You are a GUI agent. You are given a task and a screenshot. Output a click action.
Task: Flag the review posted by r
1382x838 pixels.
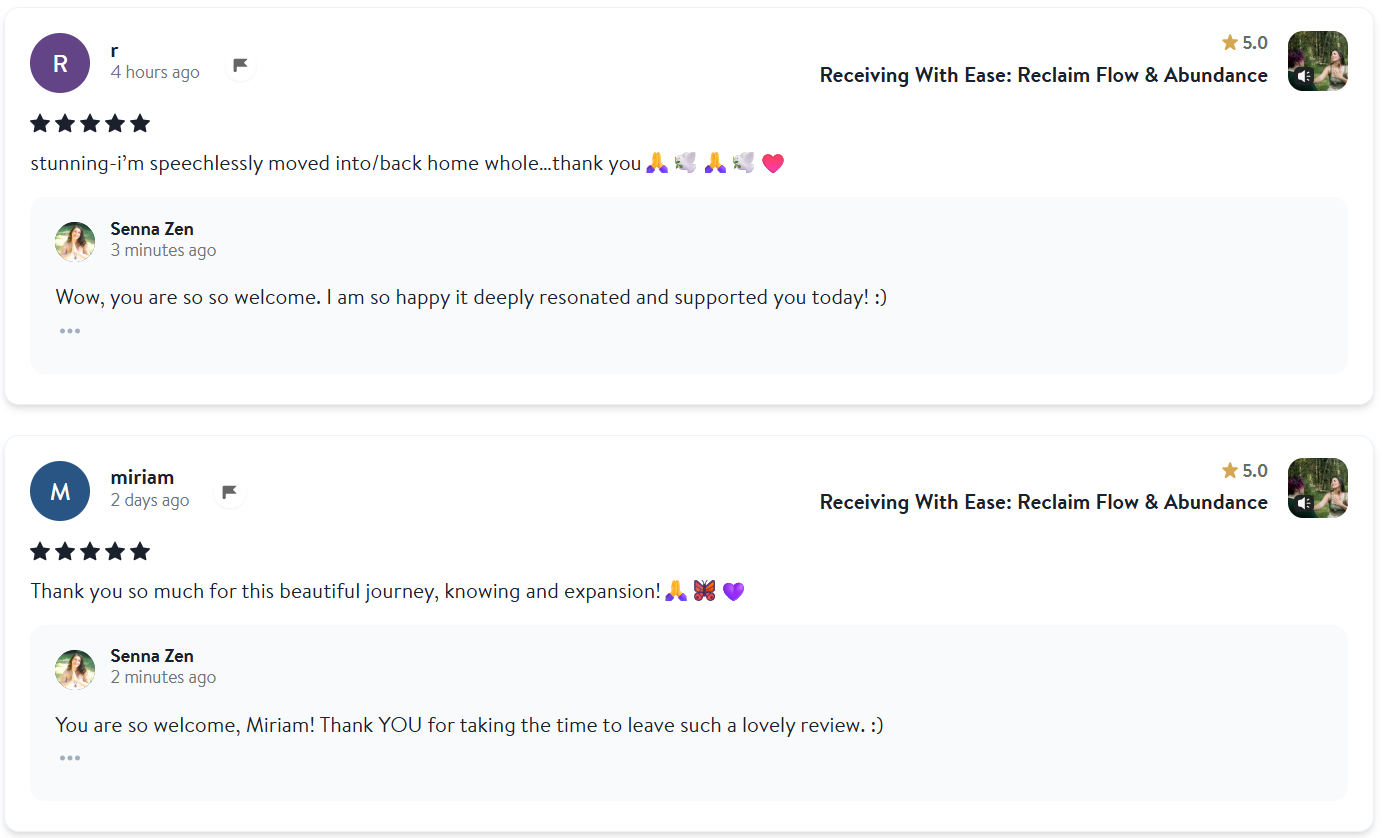click(x=240, y=66)
